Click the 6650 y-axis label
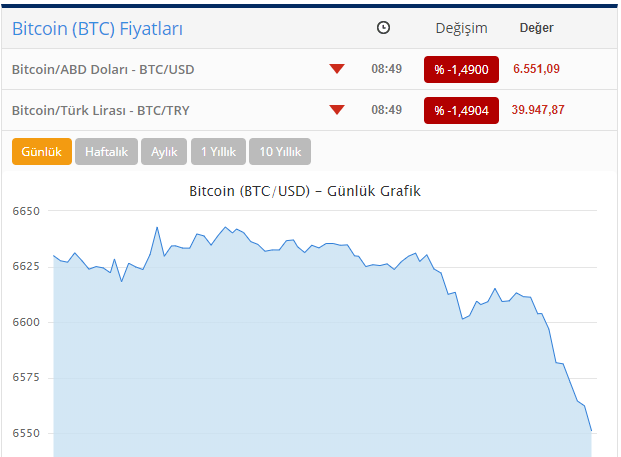621x457 pixels. (x=26, y=211)
